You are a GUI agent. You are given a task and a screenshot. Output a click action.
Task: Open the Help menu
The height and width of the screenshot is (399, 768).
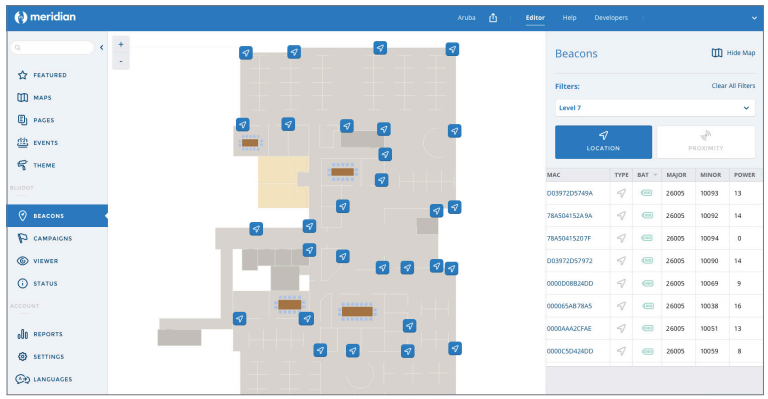tap(569, 18)
